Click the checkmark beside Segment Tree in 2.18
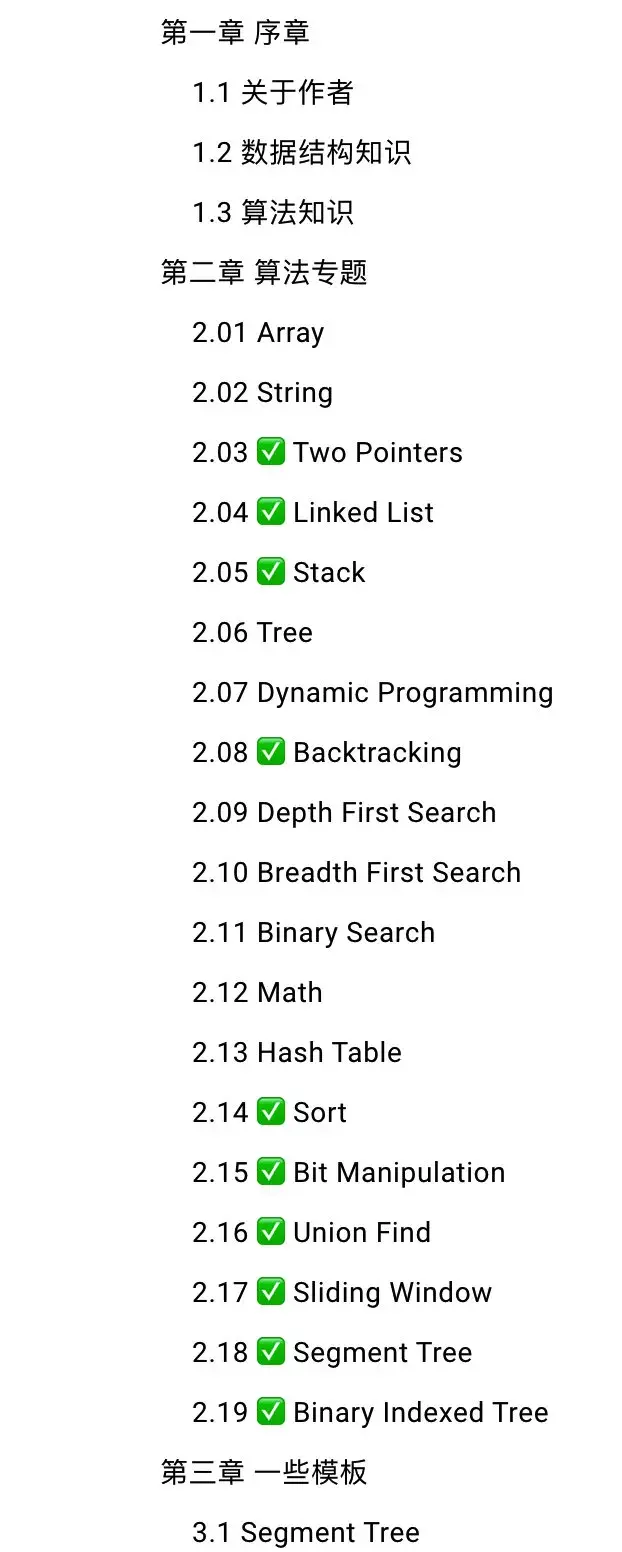 coord(271,1352)
